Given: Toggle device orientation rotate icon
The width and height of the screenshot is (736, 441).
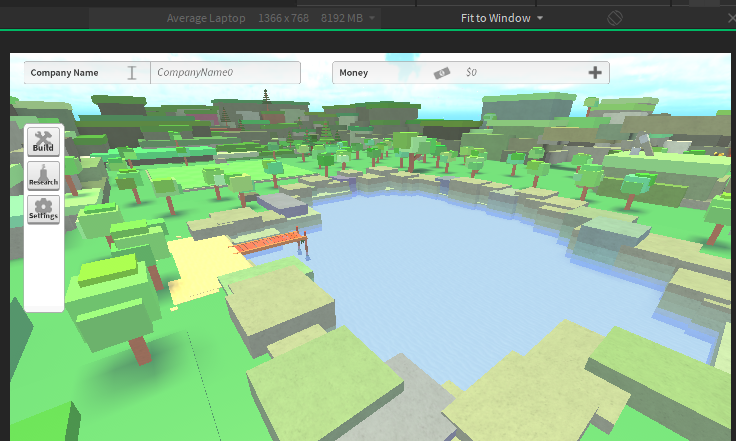Looking at the screenshot, I should click(614, 18).
